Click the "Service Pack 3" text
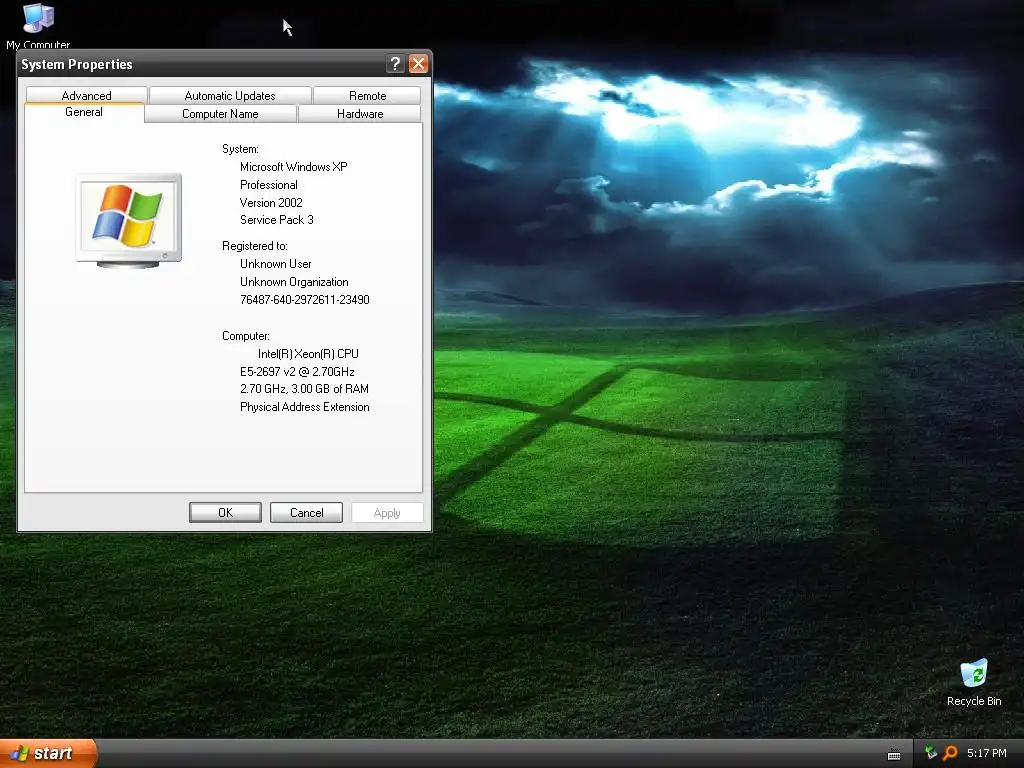Screen dimensions: 1024x768 point(277,219)
